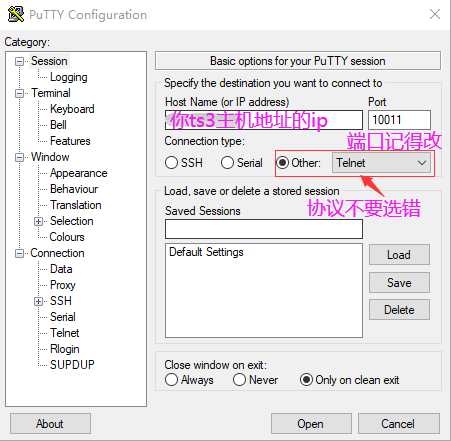The image size is (451, 441).
Task: Open the Proxy settings category
Action: pos(63,285)
